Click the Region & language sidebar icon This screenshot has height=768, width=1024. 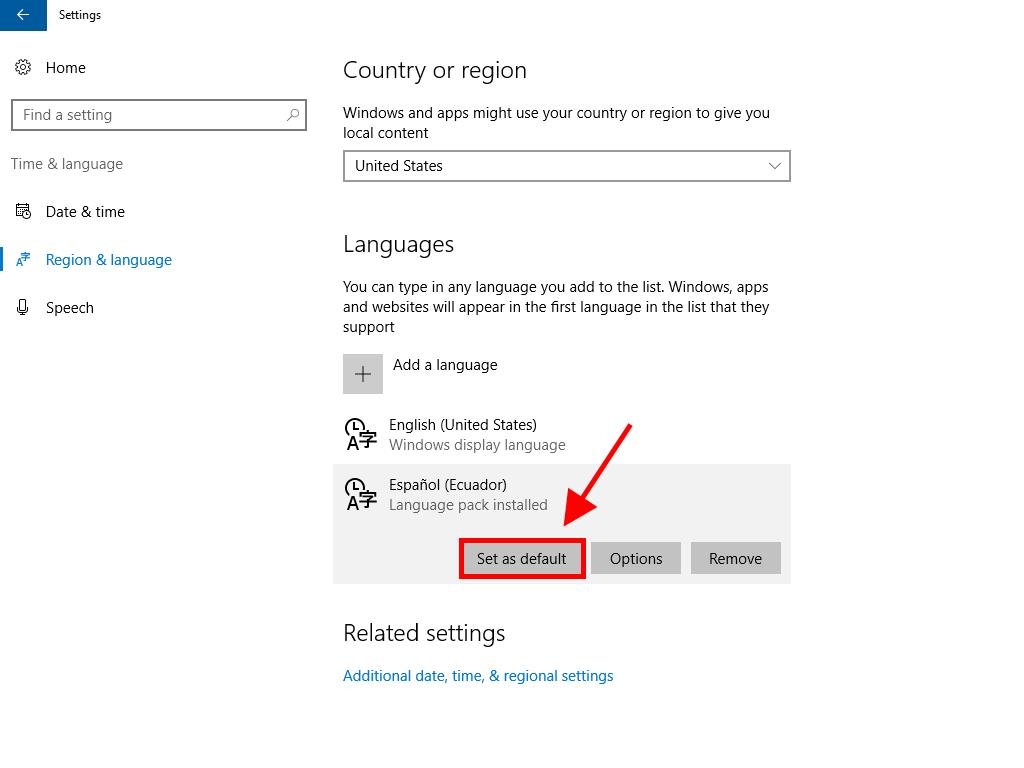22,259
